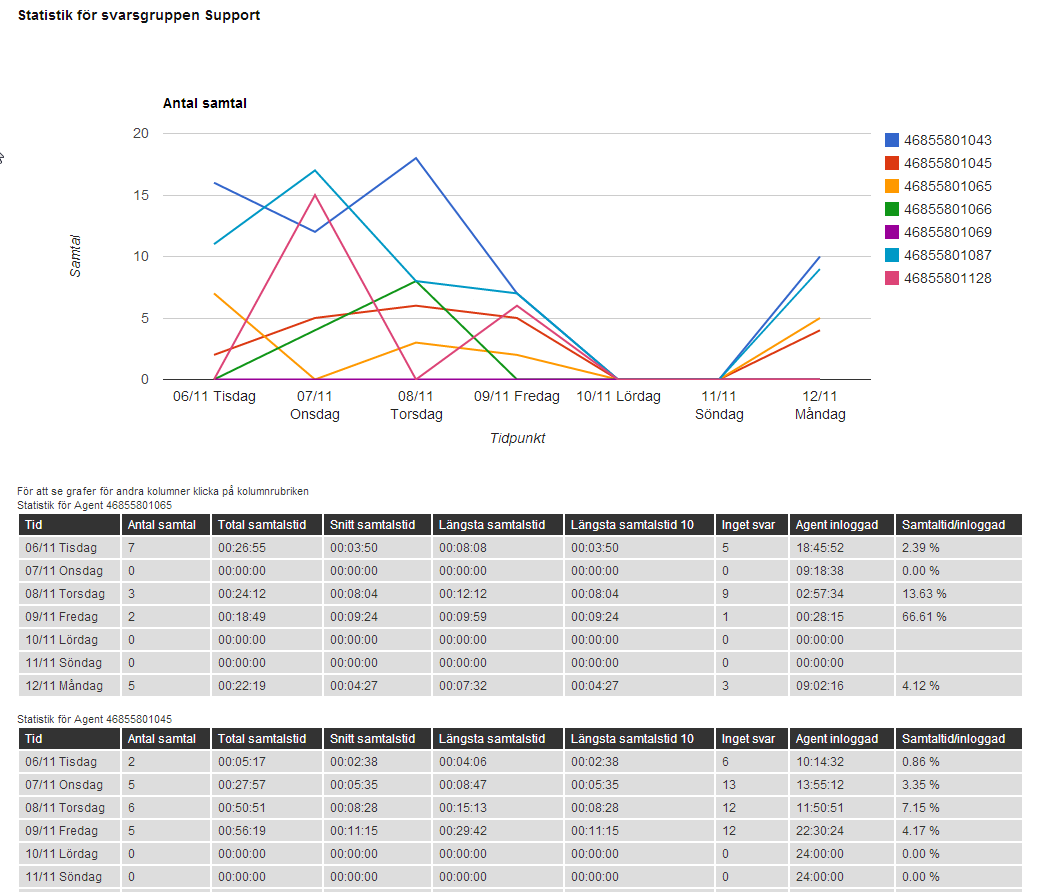1042x892 pixels.
Task: Click Inget svar header in Agent 46855801045 table
Action: tap(752, 738)
